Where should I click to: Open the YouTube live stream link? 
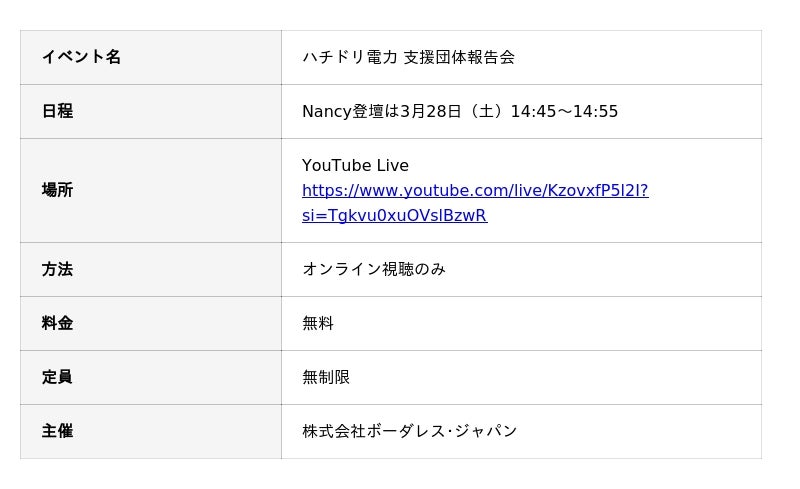pyautogui.click(x=475, y=191)
